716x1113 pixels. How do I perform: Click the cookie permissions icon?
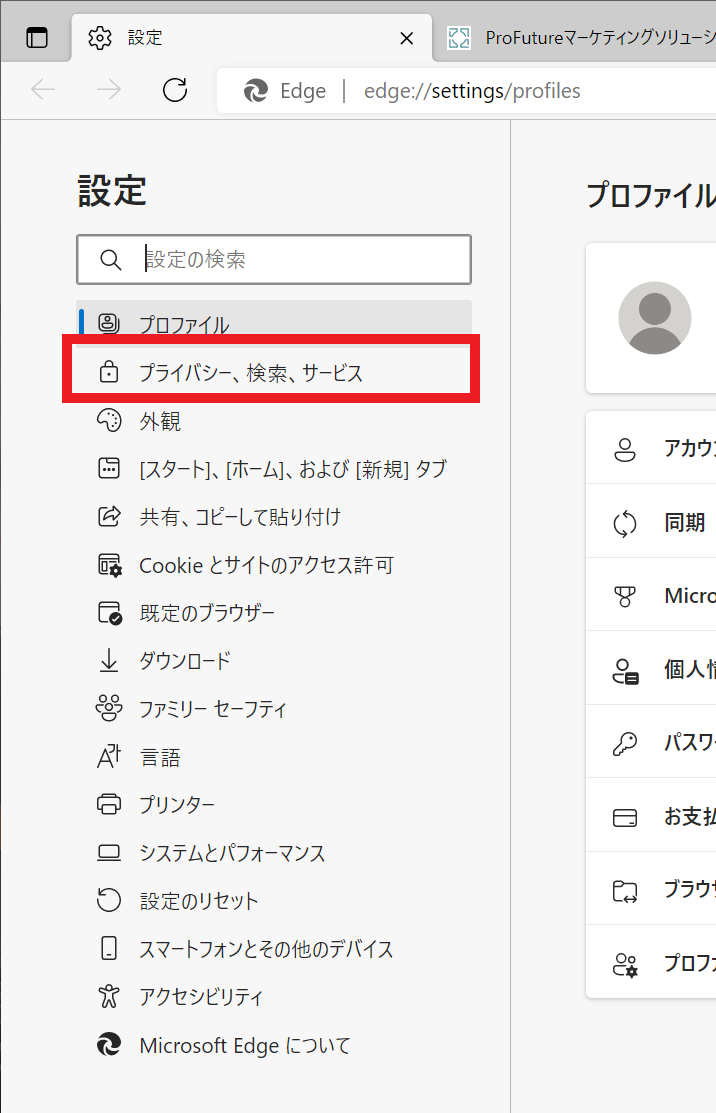109,565
